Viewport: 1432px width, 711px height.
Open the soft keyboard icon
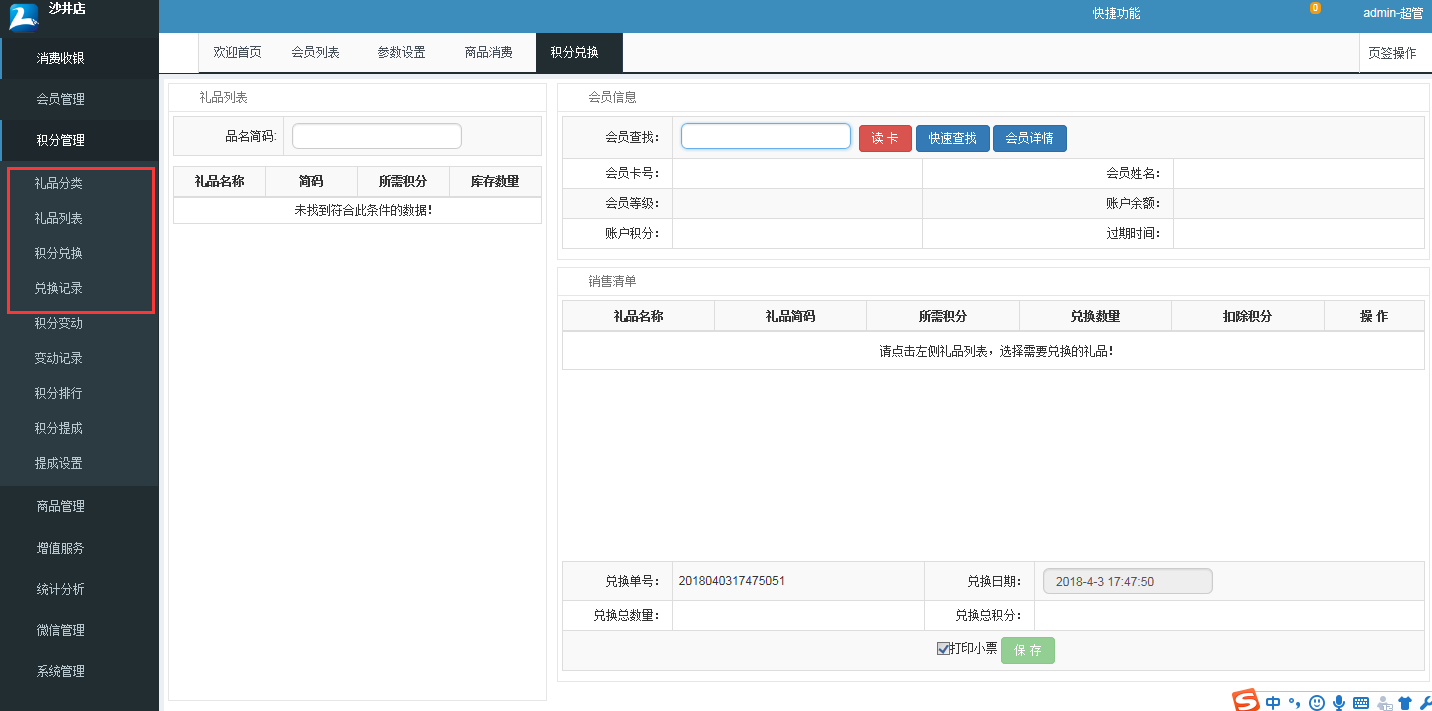pyautogui.click(x=1361, y=703)
